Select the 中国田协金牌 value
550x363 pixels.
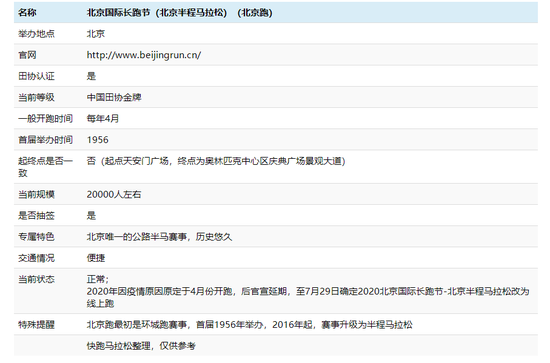(x=114, y=97)
